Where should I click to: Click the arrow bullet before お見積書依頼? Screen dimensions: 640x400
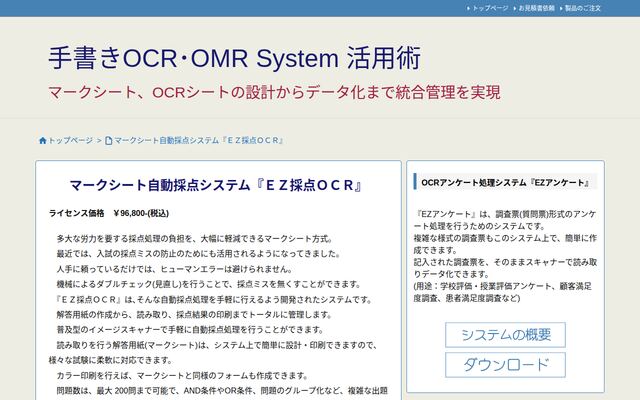515,8
